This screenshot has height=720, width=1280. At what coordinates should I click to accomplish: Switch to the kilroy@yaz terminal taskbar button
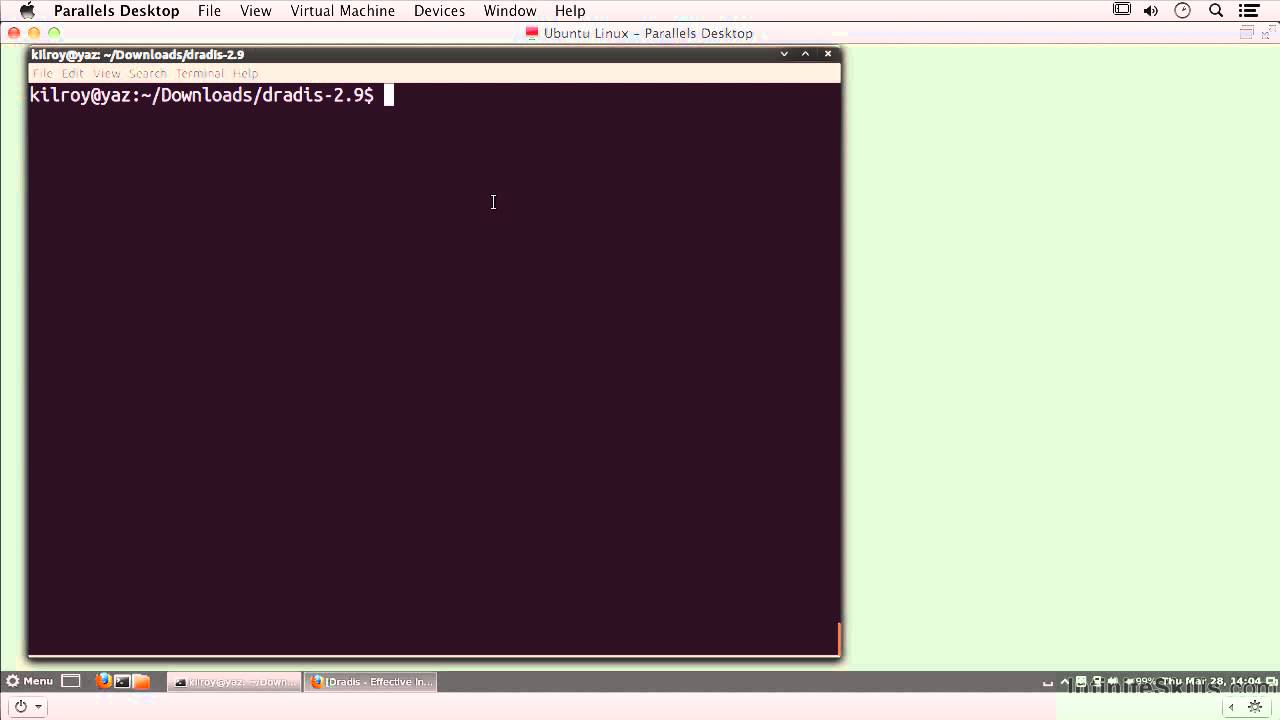[x=234, y=682]
